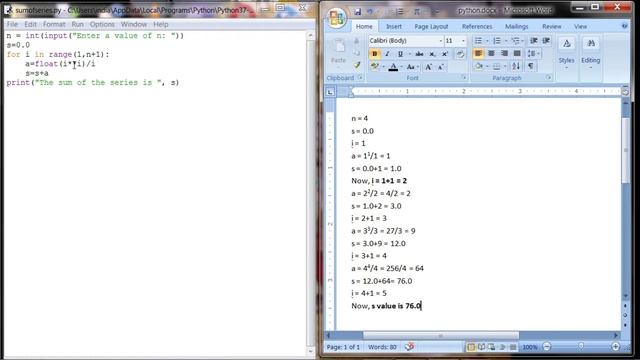The height and width of the screenshot is (360, 640).
Task: Save document from Word quick access toolbar
Action: coord(358,12)
